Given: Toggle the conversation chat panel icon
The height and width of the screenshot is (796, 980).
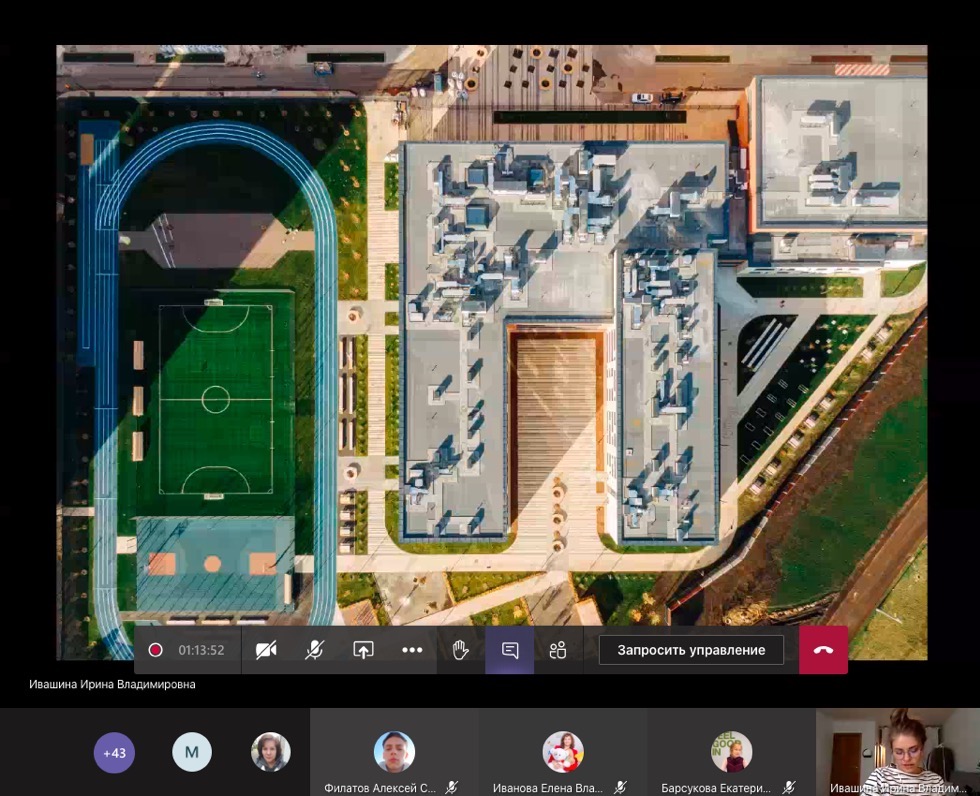Looking at the screenshot, I should tap(510, 650).
